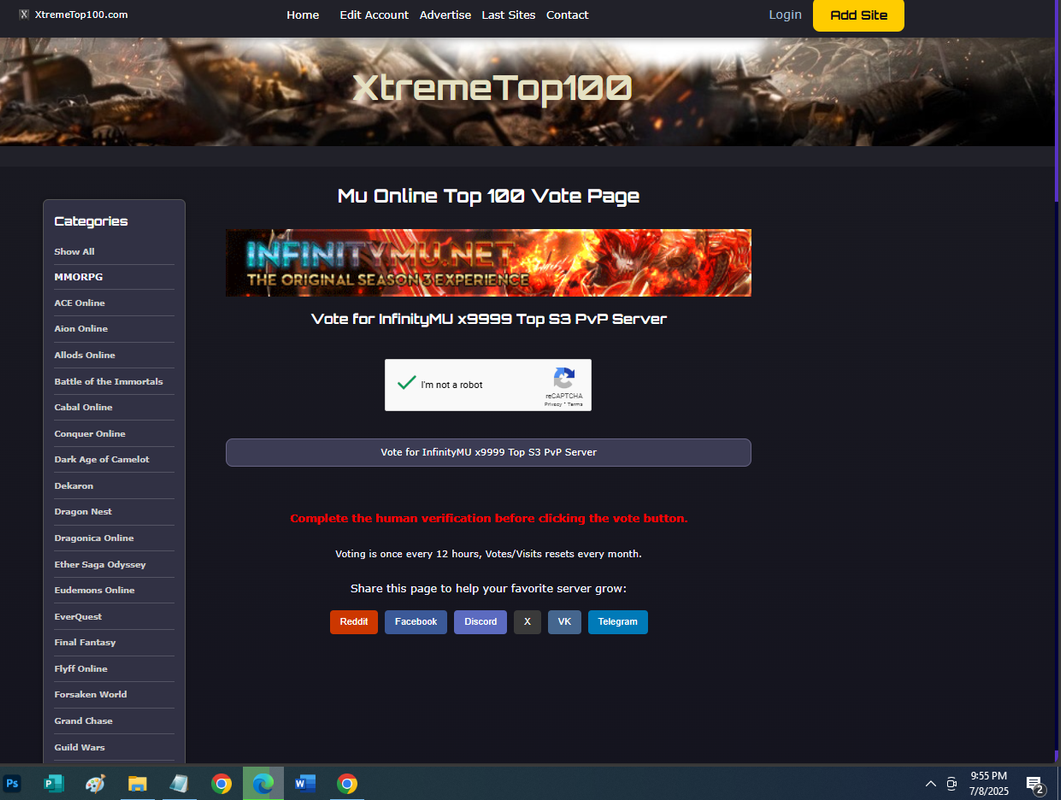Viewport: 1061px width, 800px height.
Task: Click Vote for InfinityMU x9999 button
Action: click(x=489, y=452)
